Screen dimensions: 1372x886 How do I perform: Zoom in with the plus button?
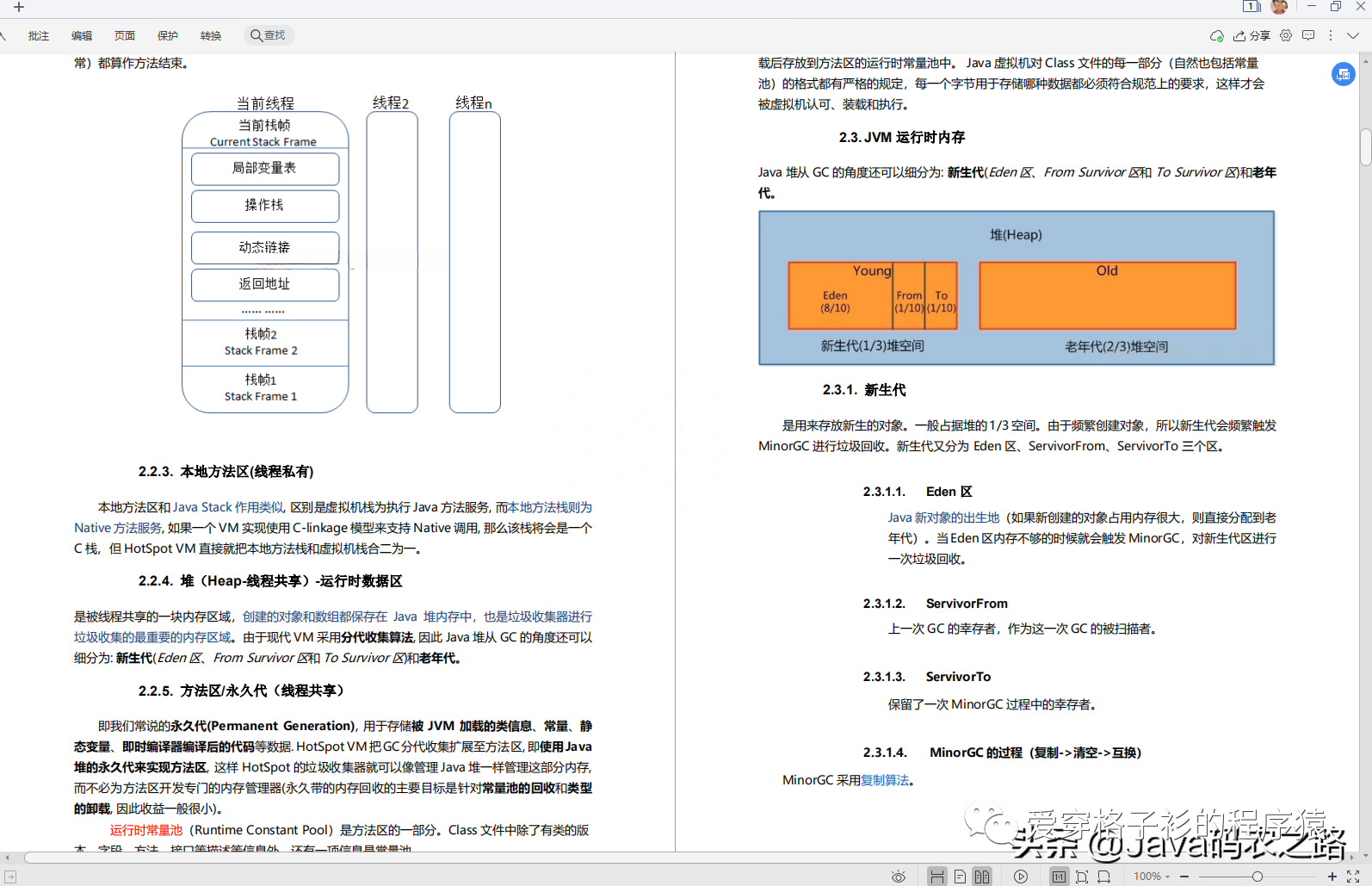click(1332, 877)
